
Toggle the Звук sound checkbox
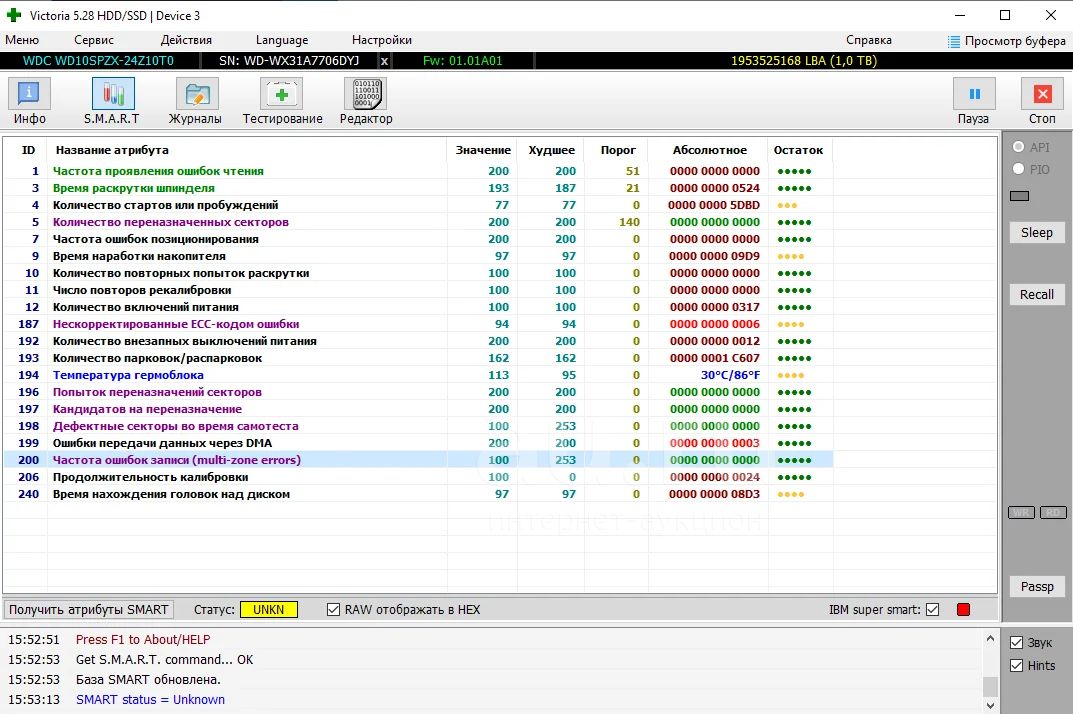(1017, 642)
